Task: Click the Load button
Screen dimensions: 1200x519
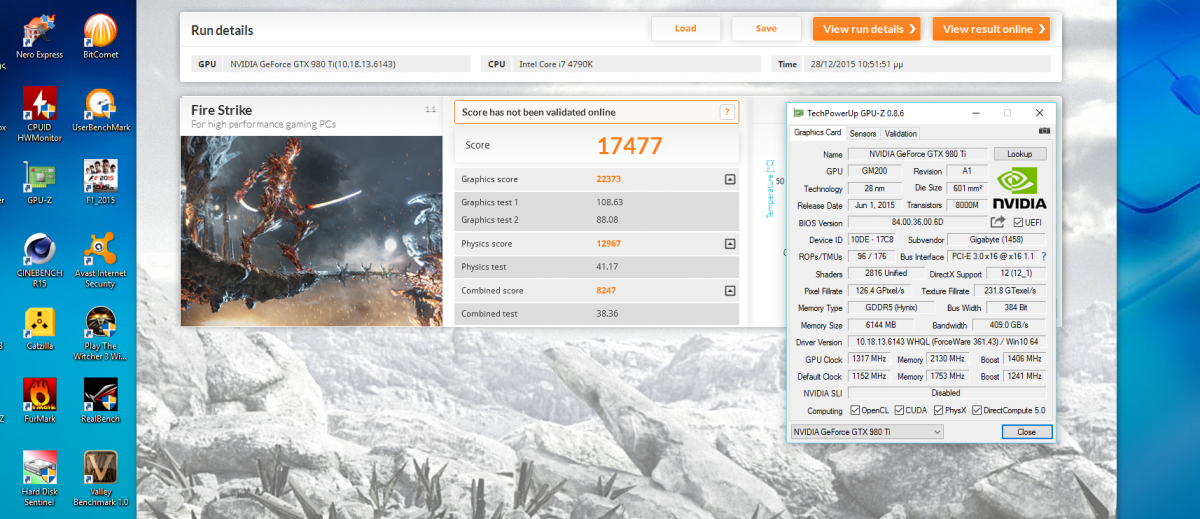Action: pyautogui.click(x=686, y=29)
